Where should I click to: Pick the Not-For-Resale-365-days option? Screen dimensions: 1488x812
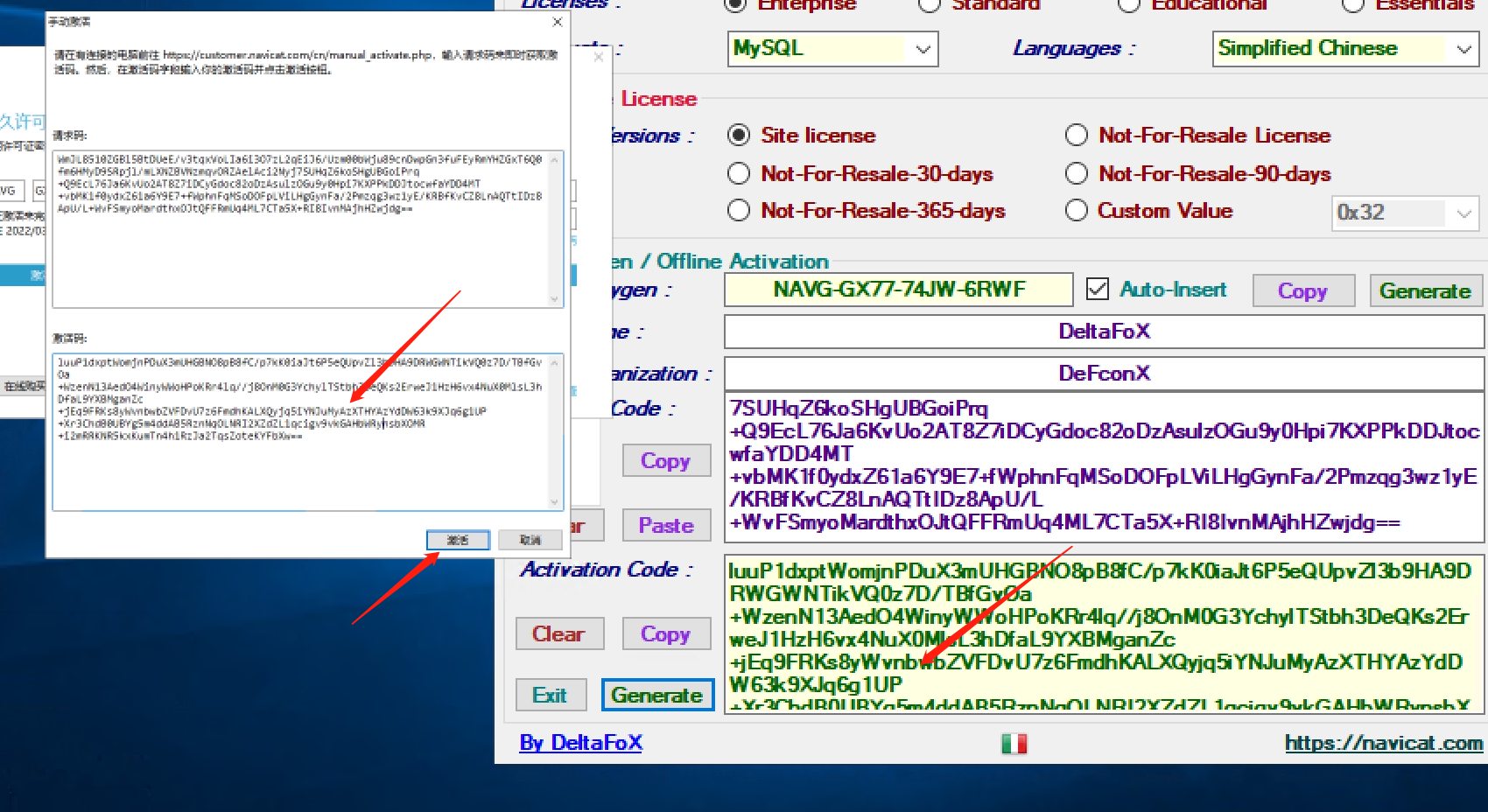point(739,211)
